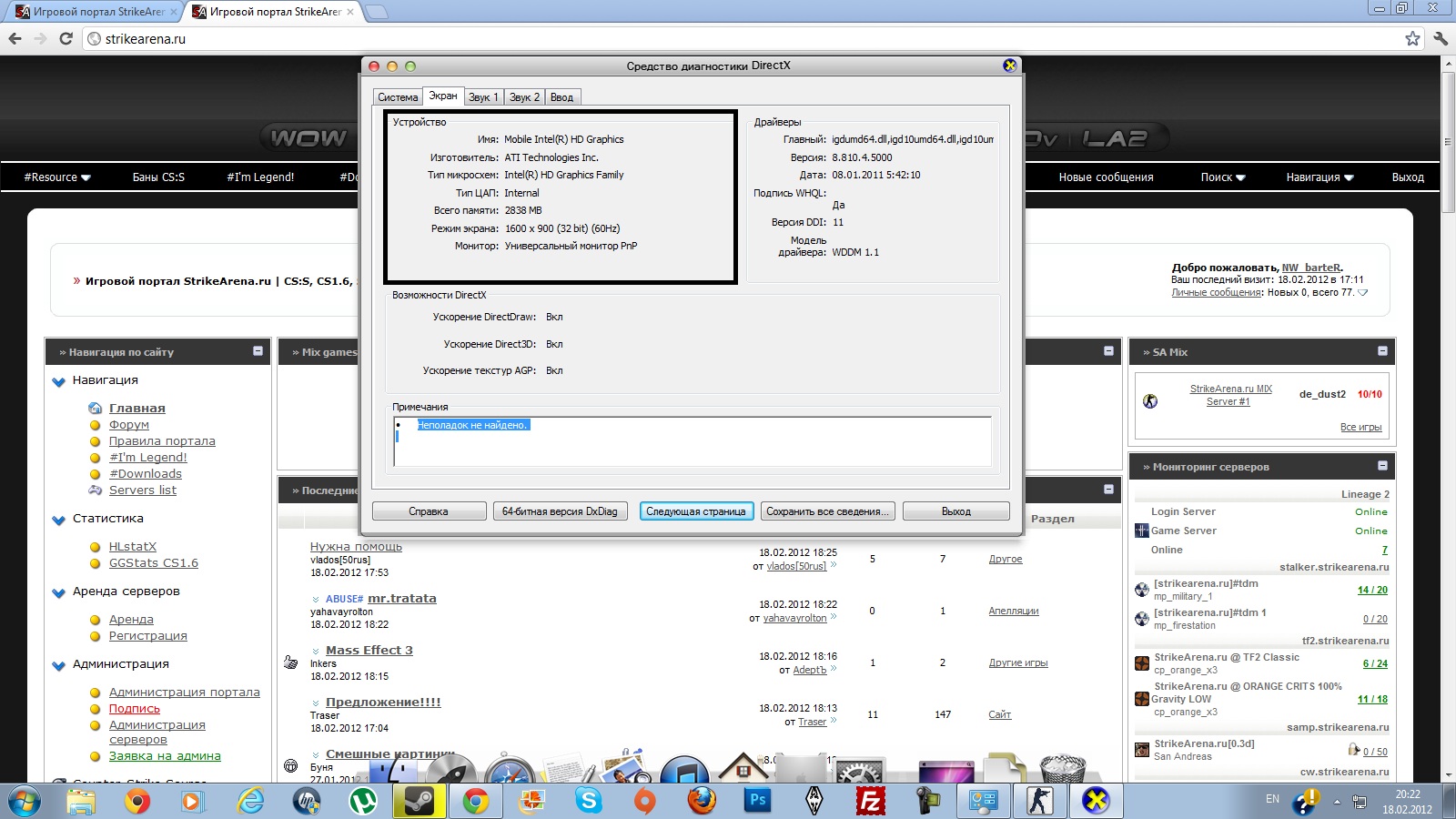Click the 'Выход' button in DxDiag
Image resolution: width=1456 pixels, height=819 pixels.
pos(955,511)
